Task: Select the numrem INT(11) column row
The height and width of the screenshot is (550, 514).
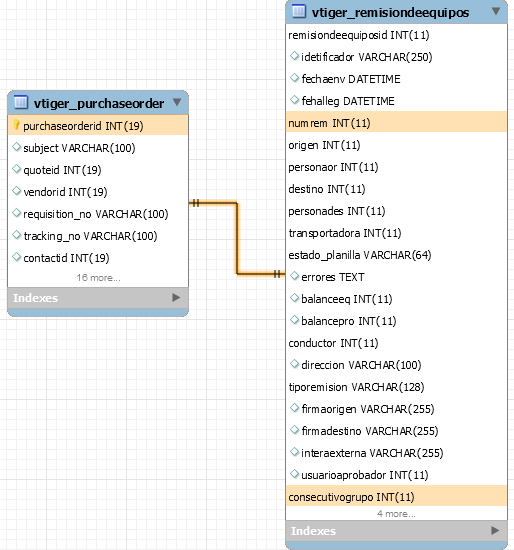Action: (396, 123)
